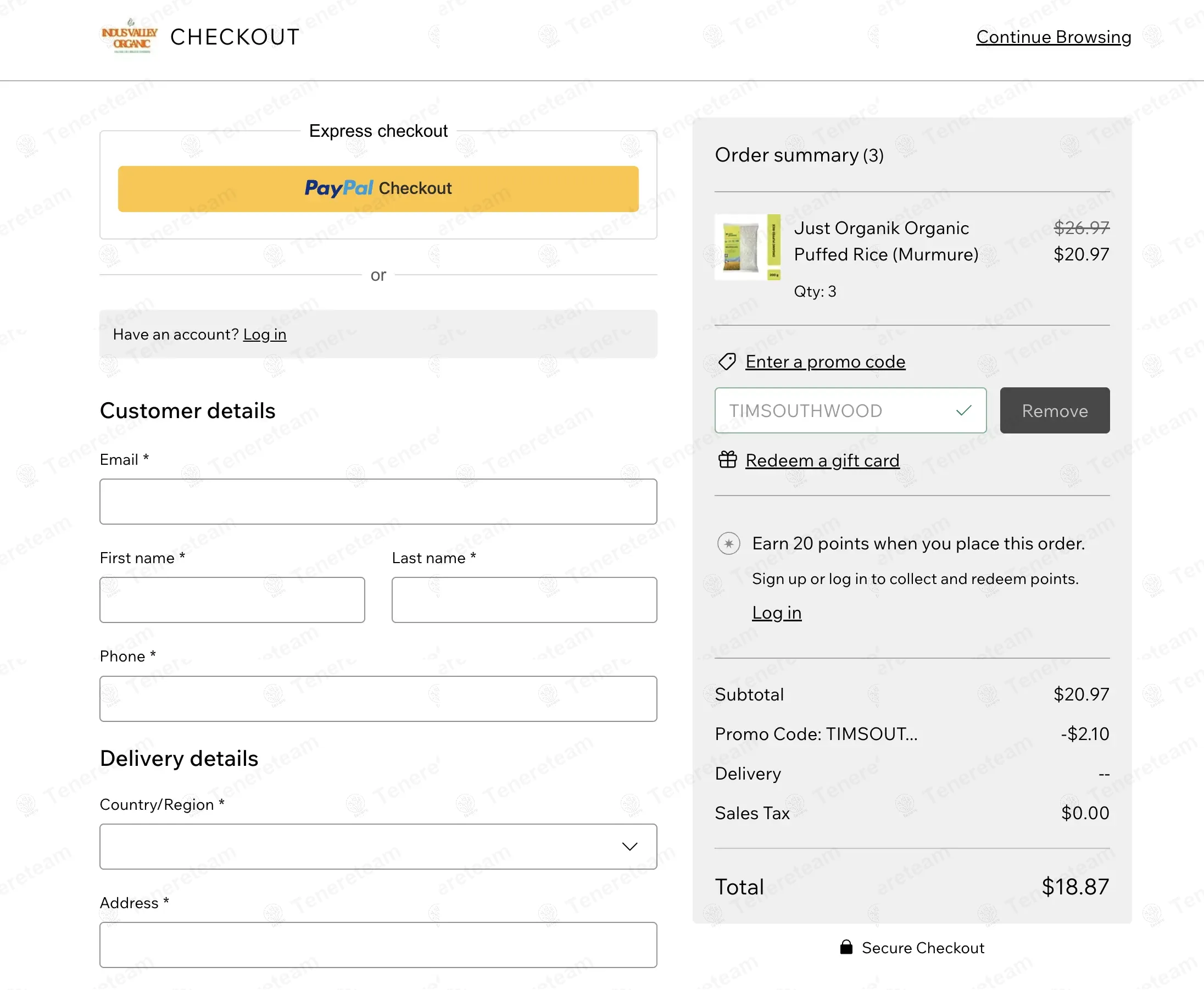Screen dimensions: 1204x990
Task: Select the Phone number field
Action: click(x=378, y=699)
